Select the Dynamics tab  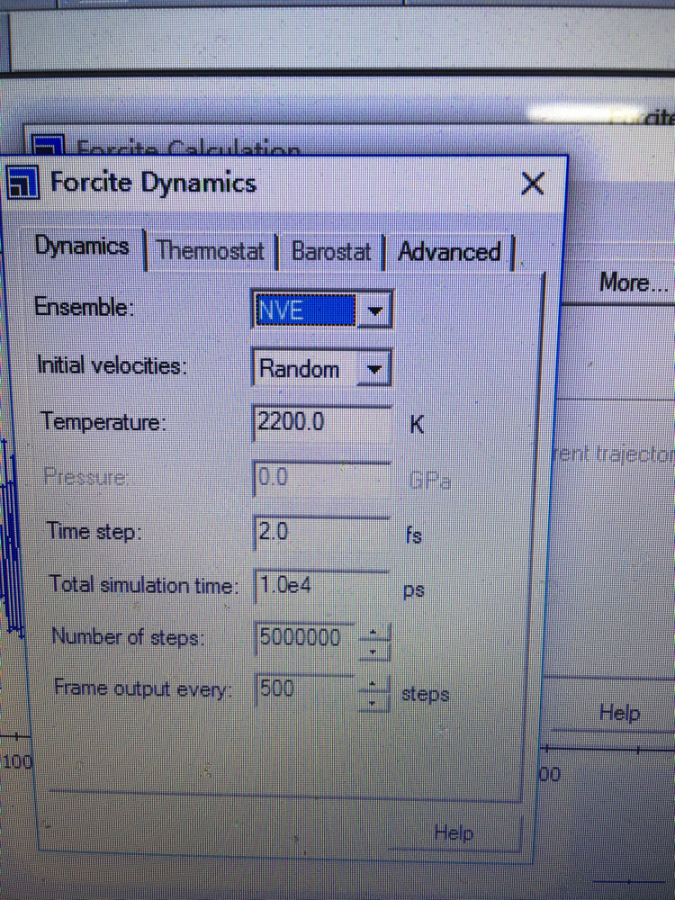click(82, 246)
